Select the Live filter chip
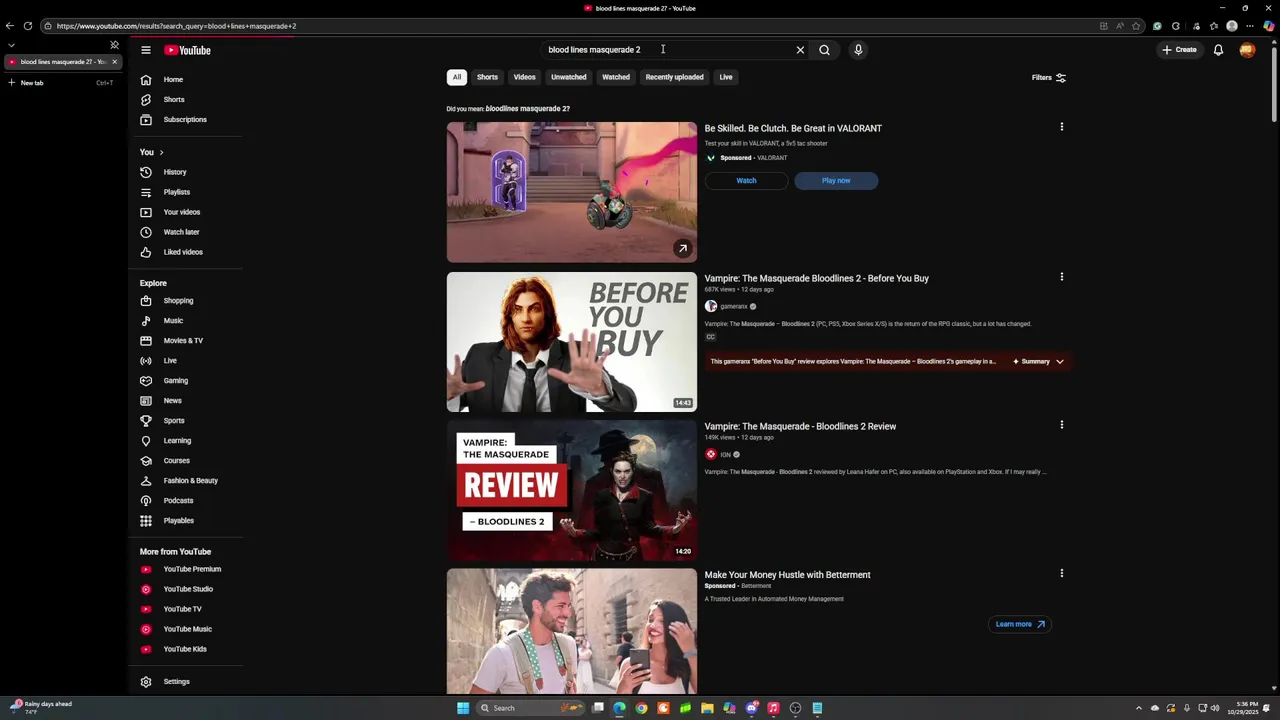 click(726, 77)
